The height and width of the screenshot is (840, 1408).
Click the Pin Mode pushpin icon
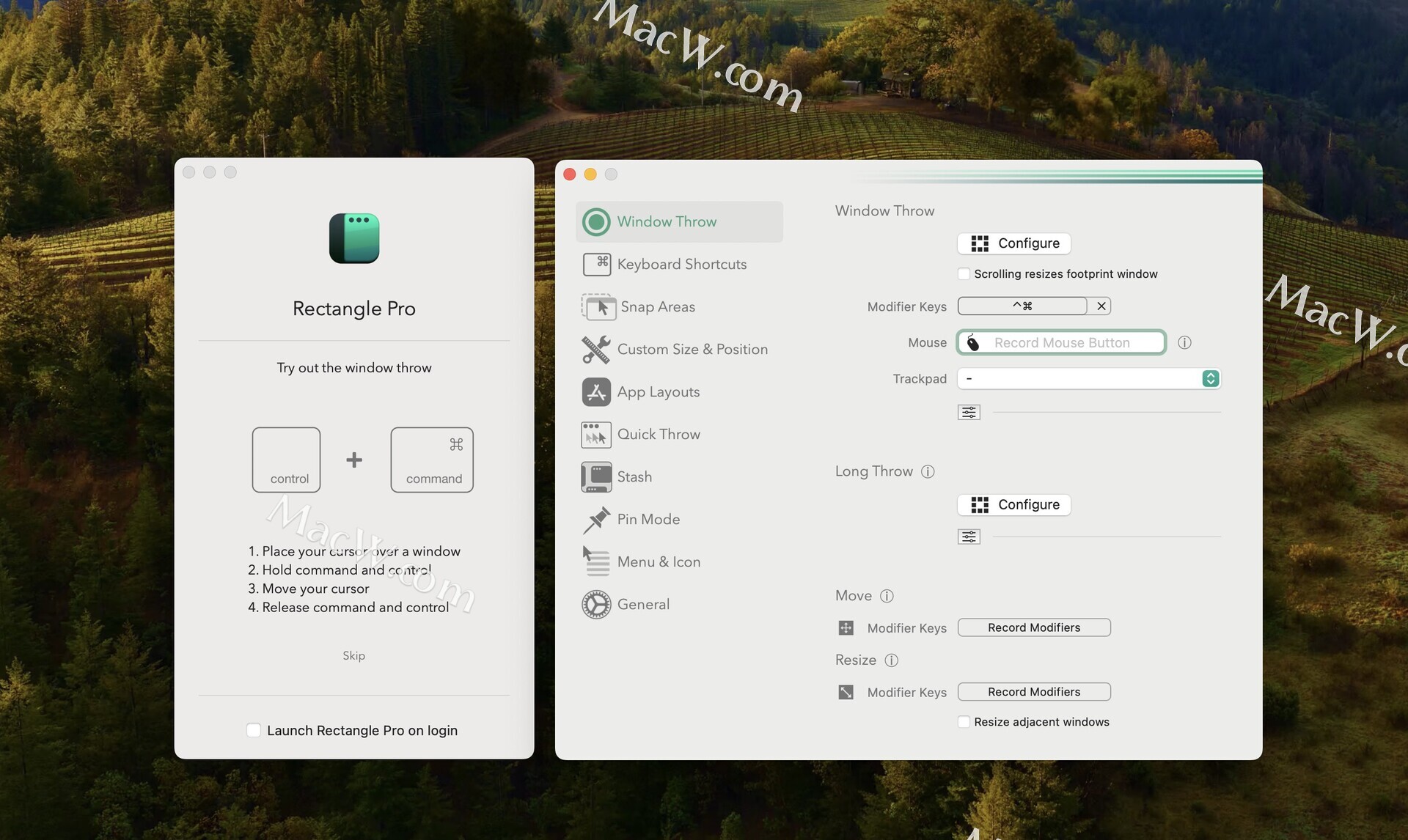pos(596,520)
